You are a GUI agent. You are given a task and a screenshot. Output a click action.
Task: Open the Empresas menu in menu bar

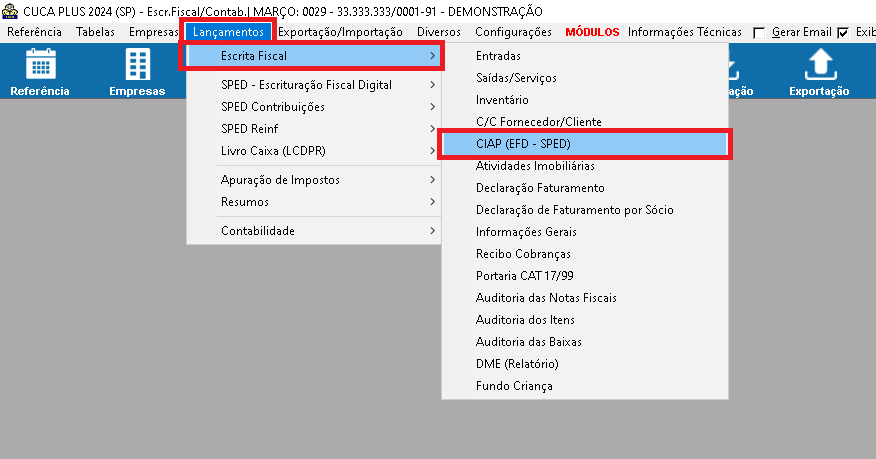[153, 32]
